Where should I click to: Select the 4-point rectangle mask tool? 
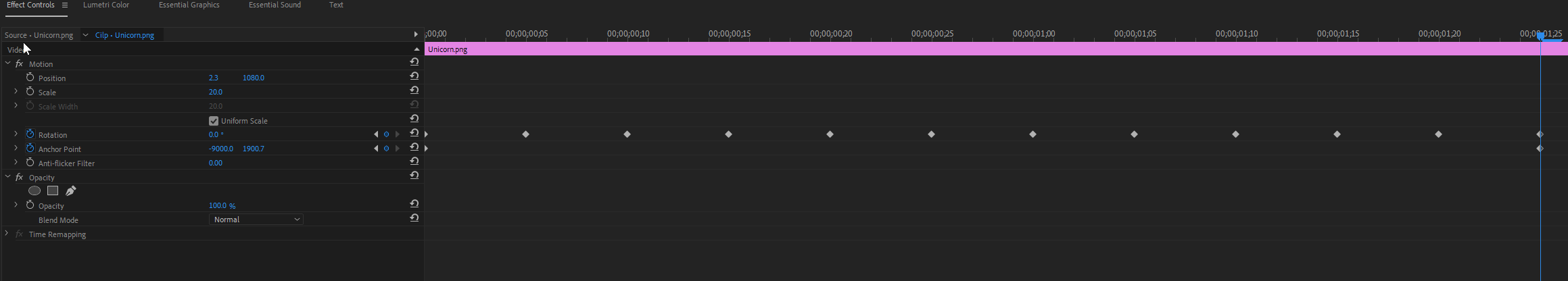tap(53, 191)
